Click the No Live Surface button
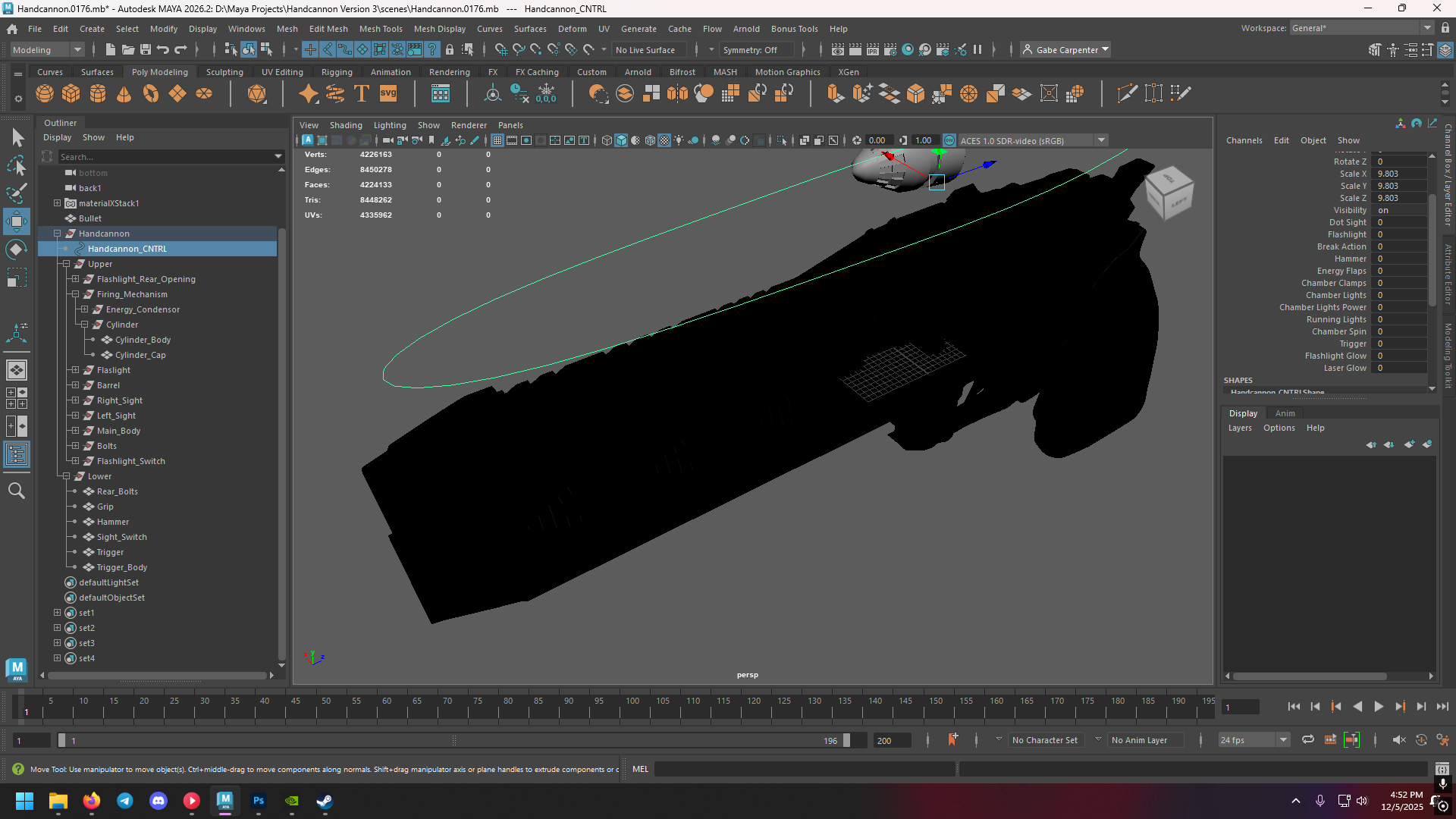The width and height of the screenshot is (1456, 819). click(645, 50)
